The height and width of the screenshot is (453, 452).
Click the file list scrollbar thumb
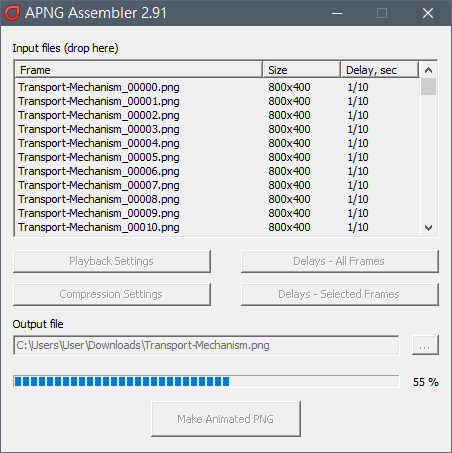point(428,87)
